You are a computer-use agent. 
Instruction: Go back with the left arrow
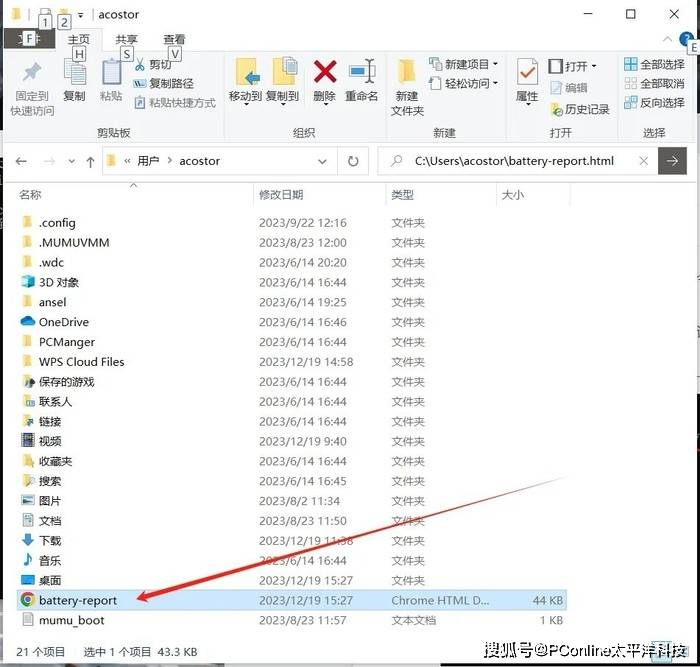click(21, 161)
